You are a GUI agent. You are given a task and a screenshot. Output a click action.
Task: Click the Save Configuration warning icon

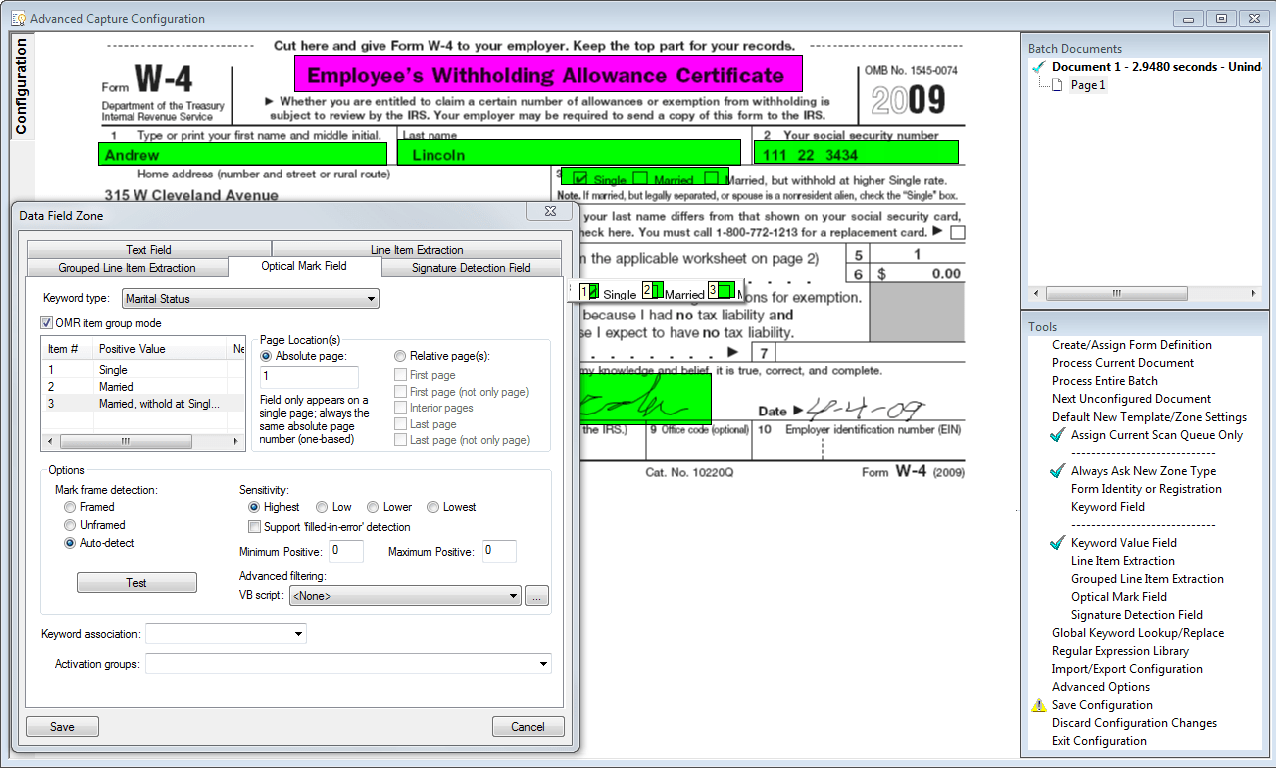1038,705
